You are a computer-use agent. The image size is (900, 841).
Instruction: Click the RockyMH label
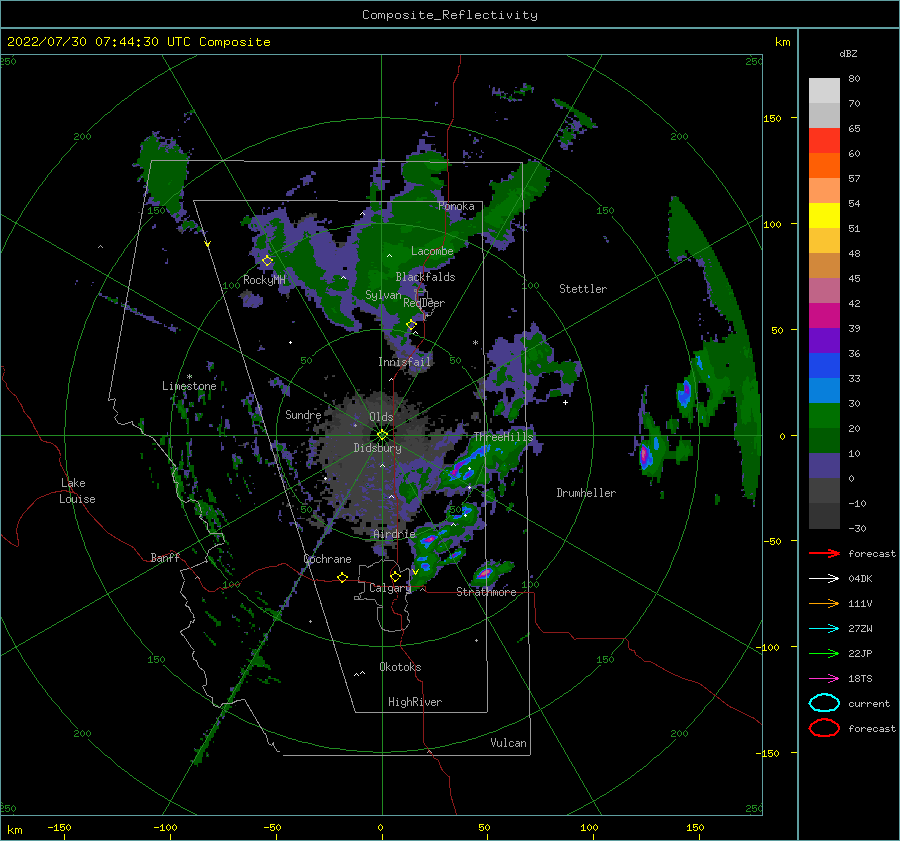[264, 280]
